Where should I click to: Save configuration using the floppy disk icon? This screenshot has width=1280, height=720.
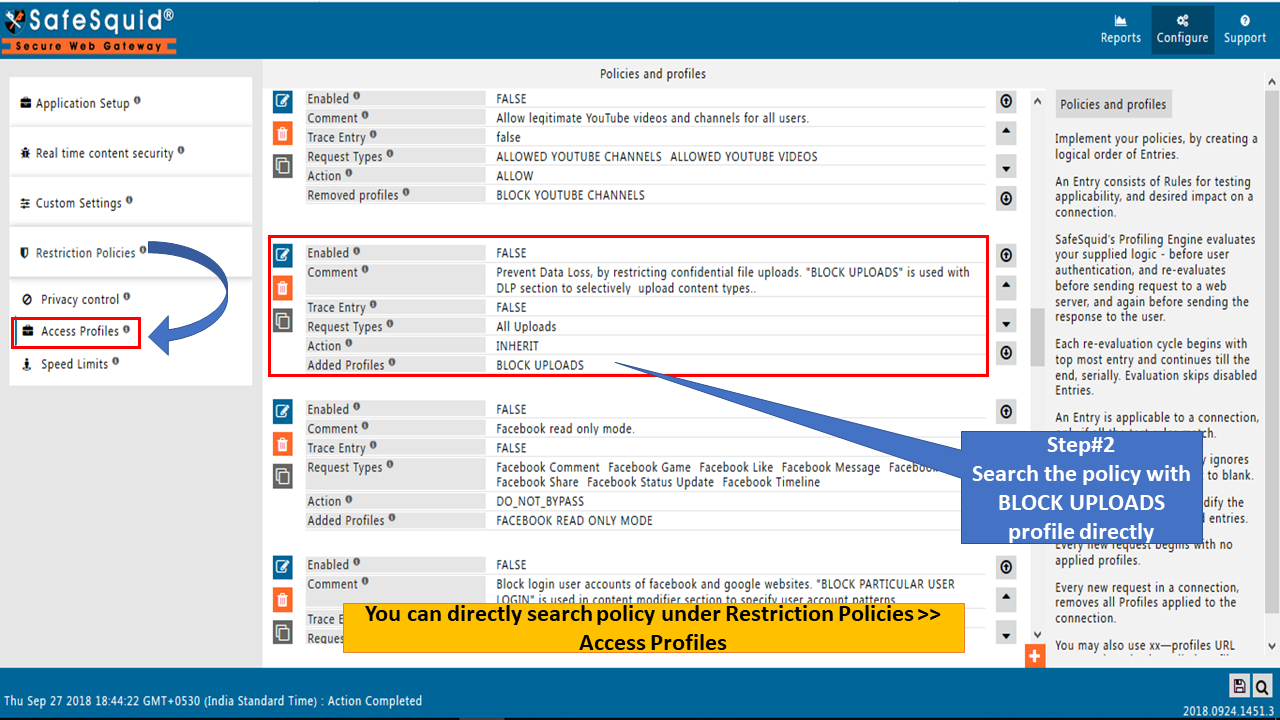(x=1240, y=685)
